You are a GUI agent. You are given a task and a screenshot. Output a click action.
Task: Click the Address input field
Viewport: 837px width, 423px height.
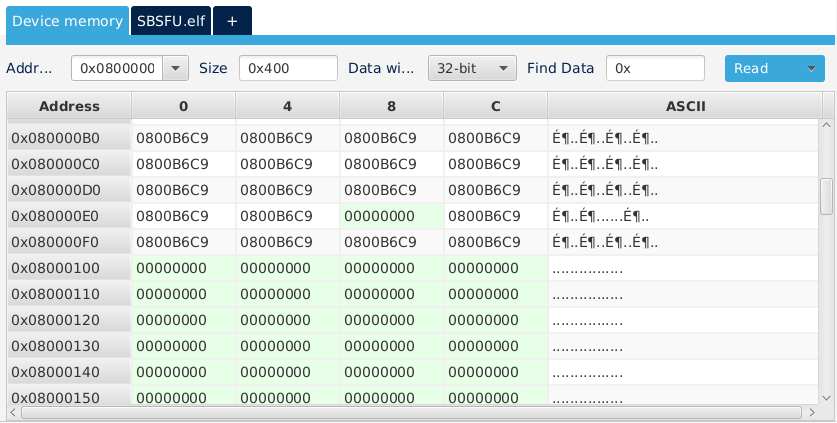point(117,68)
